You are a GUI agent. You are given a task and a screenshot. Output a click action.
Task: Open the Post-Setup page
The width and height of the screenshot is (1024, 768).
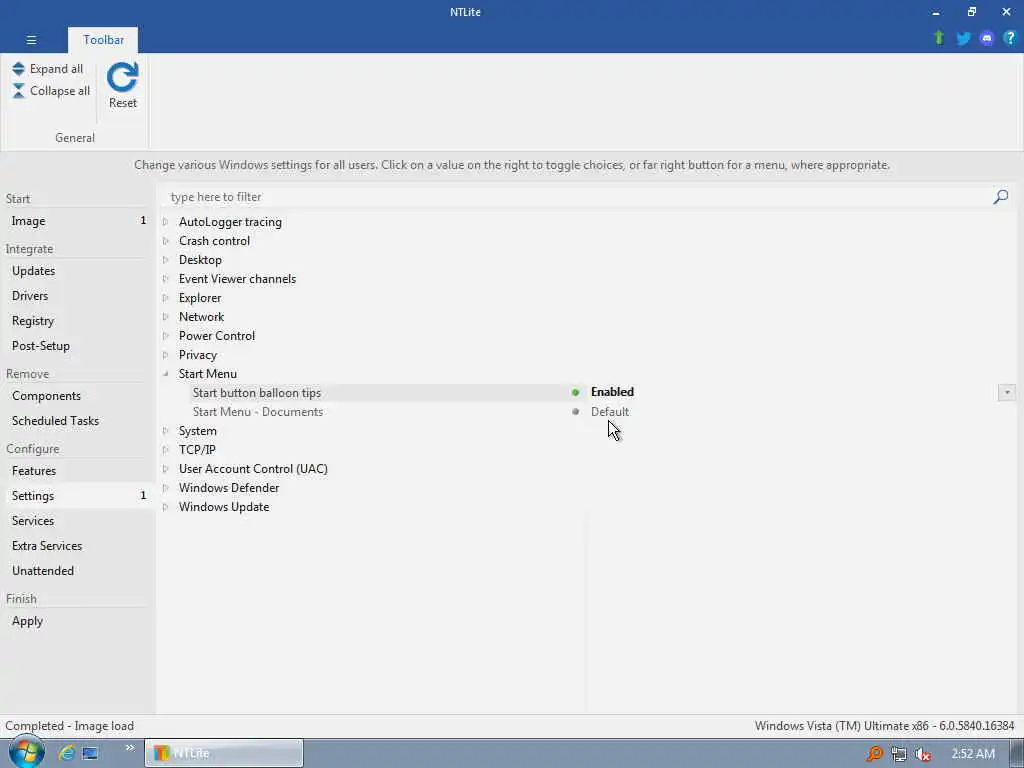[x=78, y=346]
